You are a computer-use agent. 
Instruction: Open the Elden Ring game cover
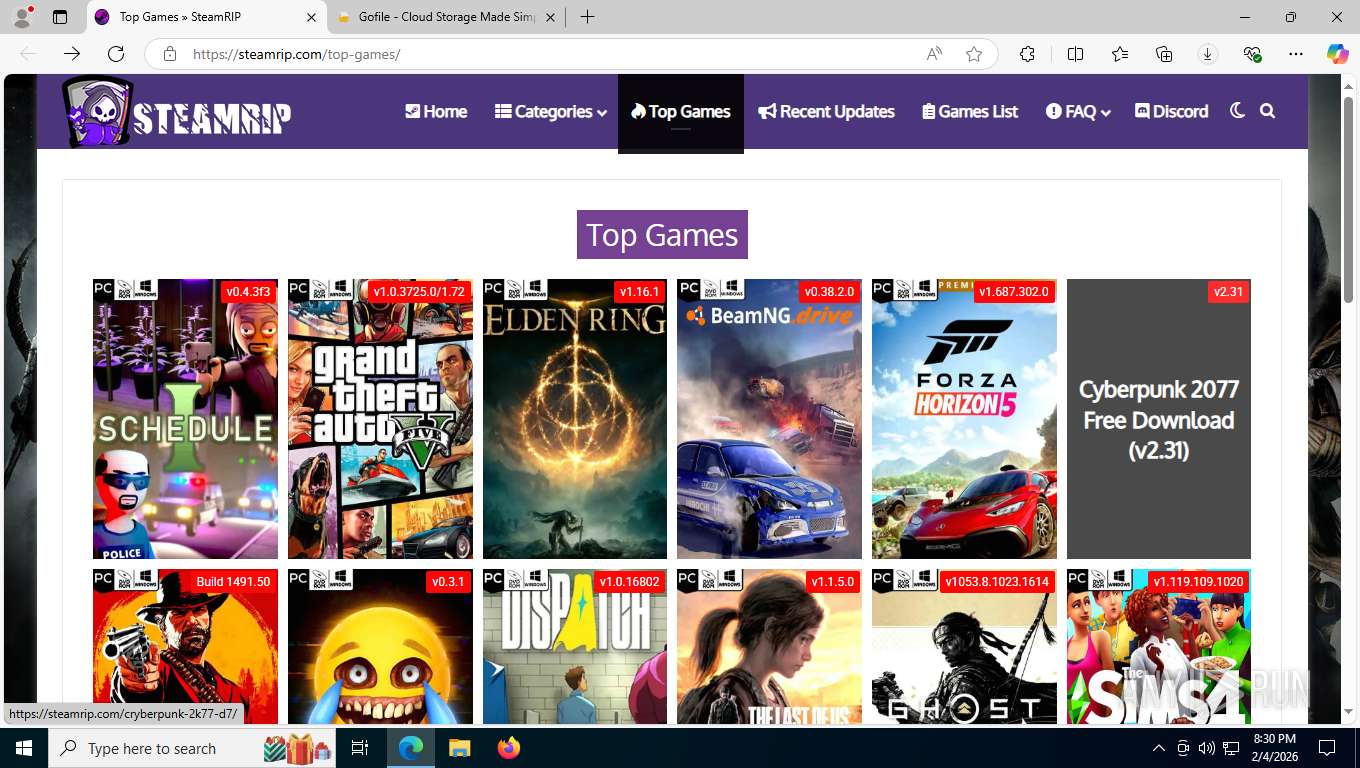575,419
